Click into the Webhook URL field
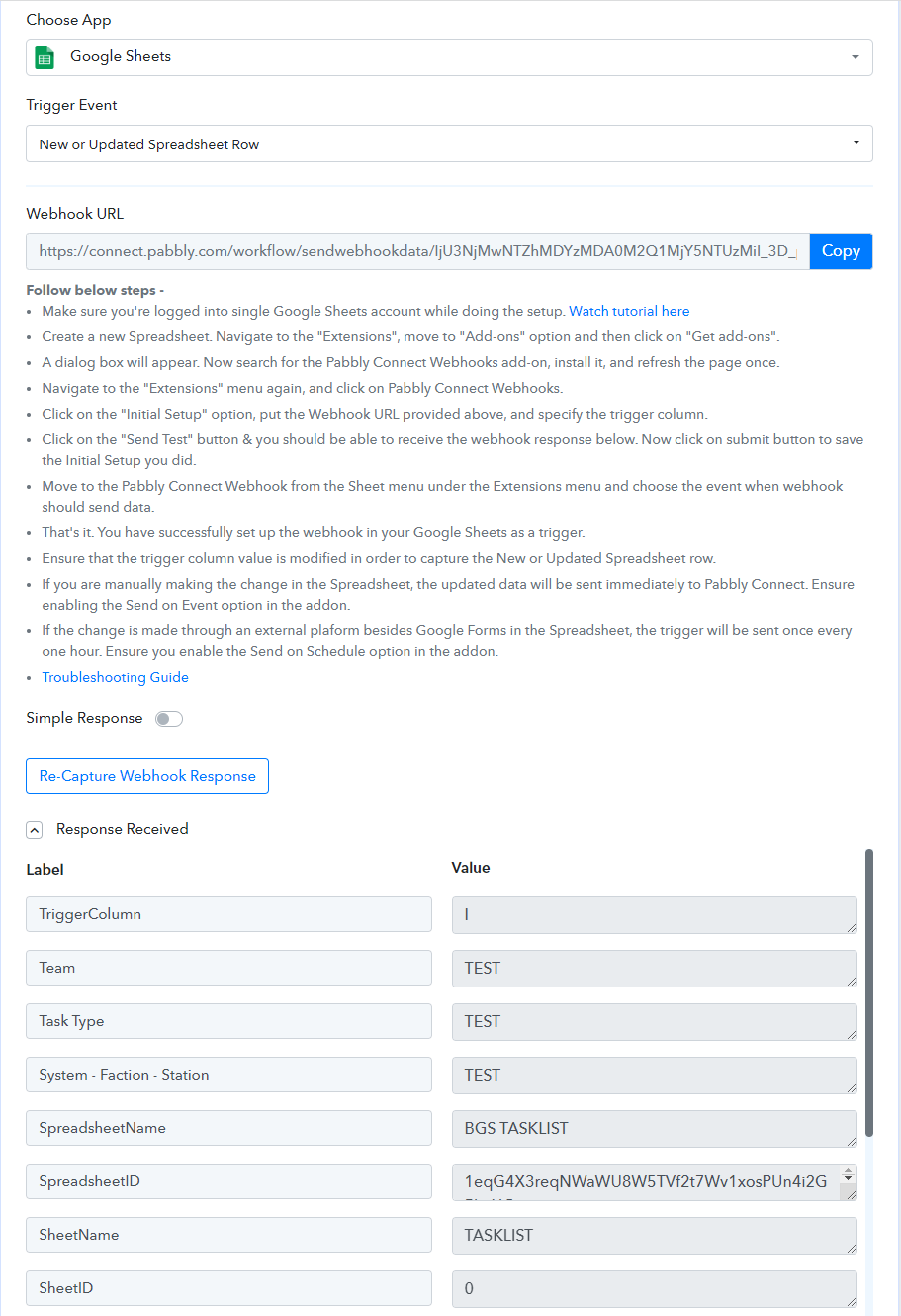The height and width of the screenshot is (1316, 901). (417, 251)
